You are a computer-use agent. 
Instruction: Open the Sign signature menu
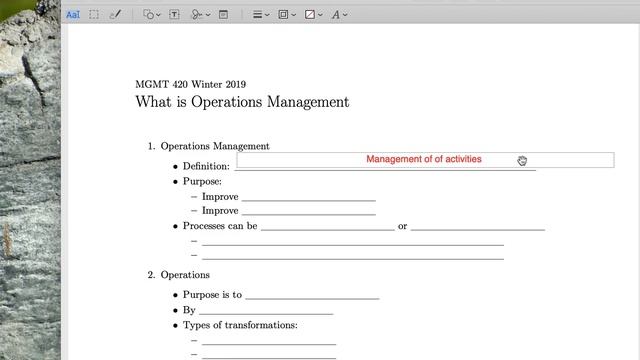tap(200, 15)
